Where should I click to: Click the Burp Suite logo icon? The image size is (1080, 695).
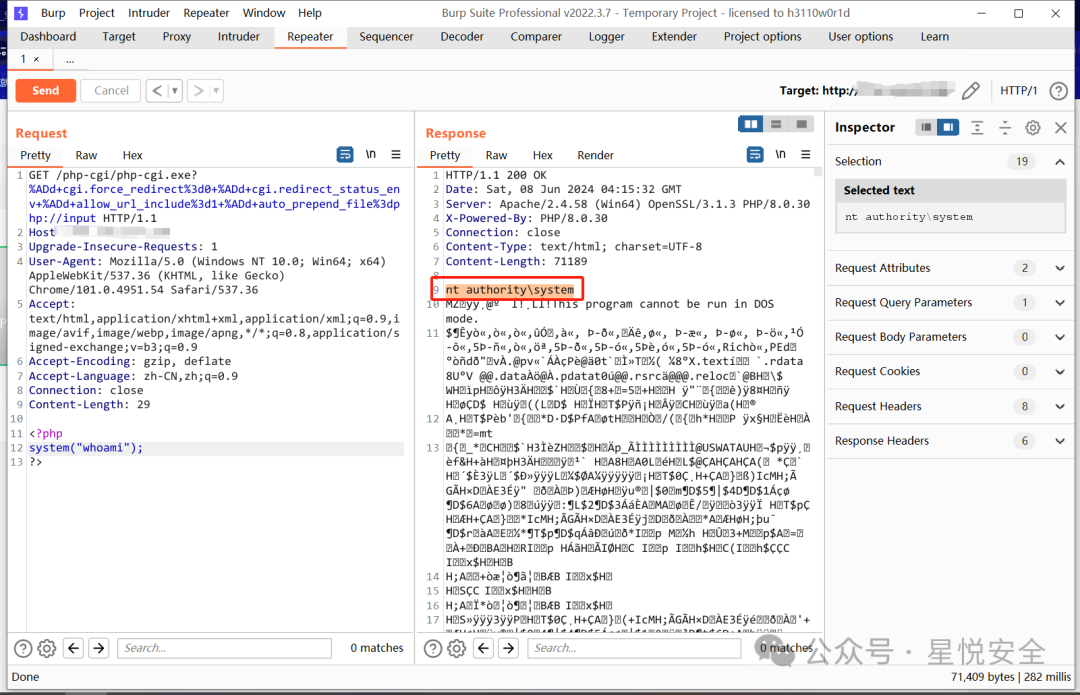(21, 13)
